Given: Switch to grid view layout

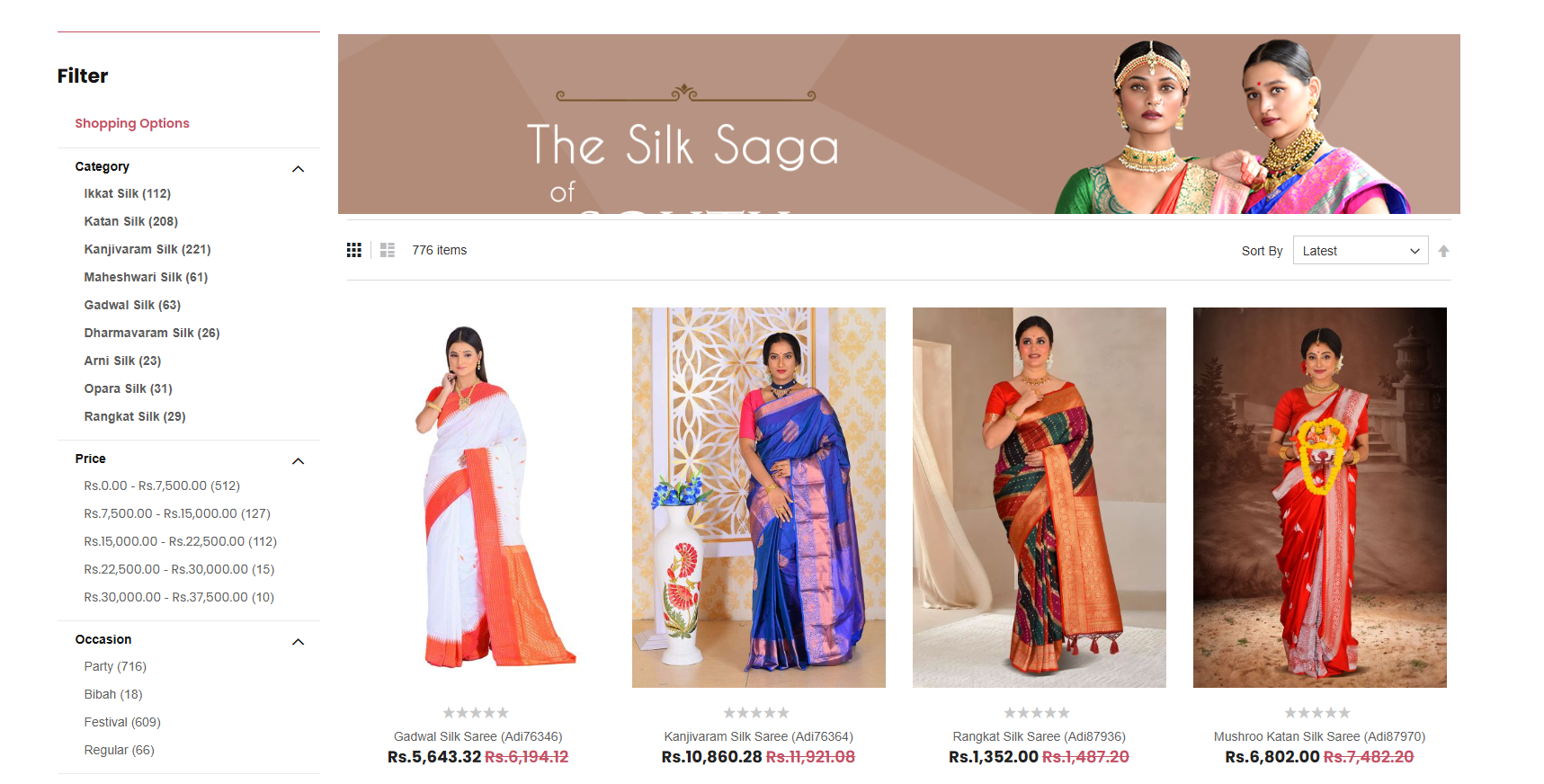Looking at the screenshot, I should click(354, 250).
